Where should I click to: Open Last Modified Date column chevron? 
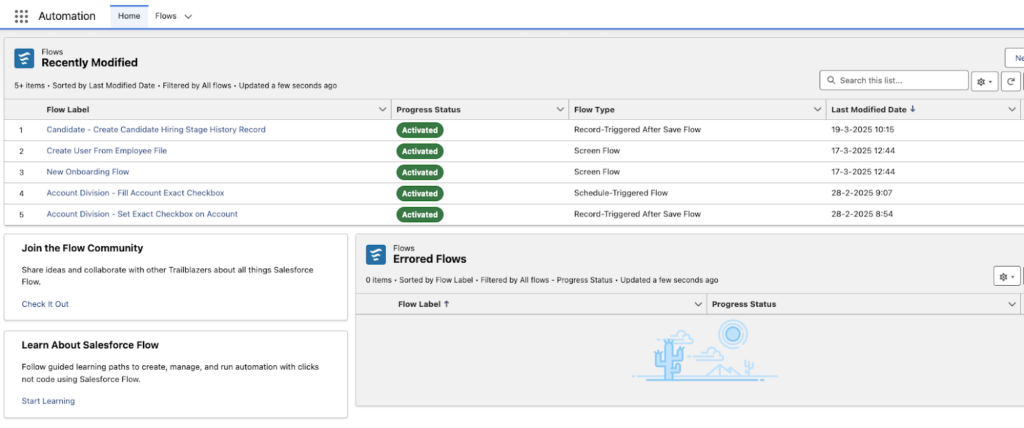coord(1011,110)
